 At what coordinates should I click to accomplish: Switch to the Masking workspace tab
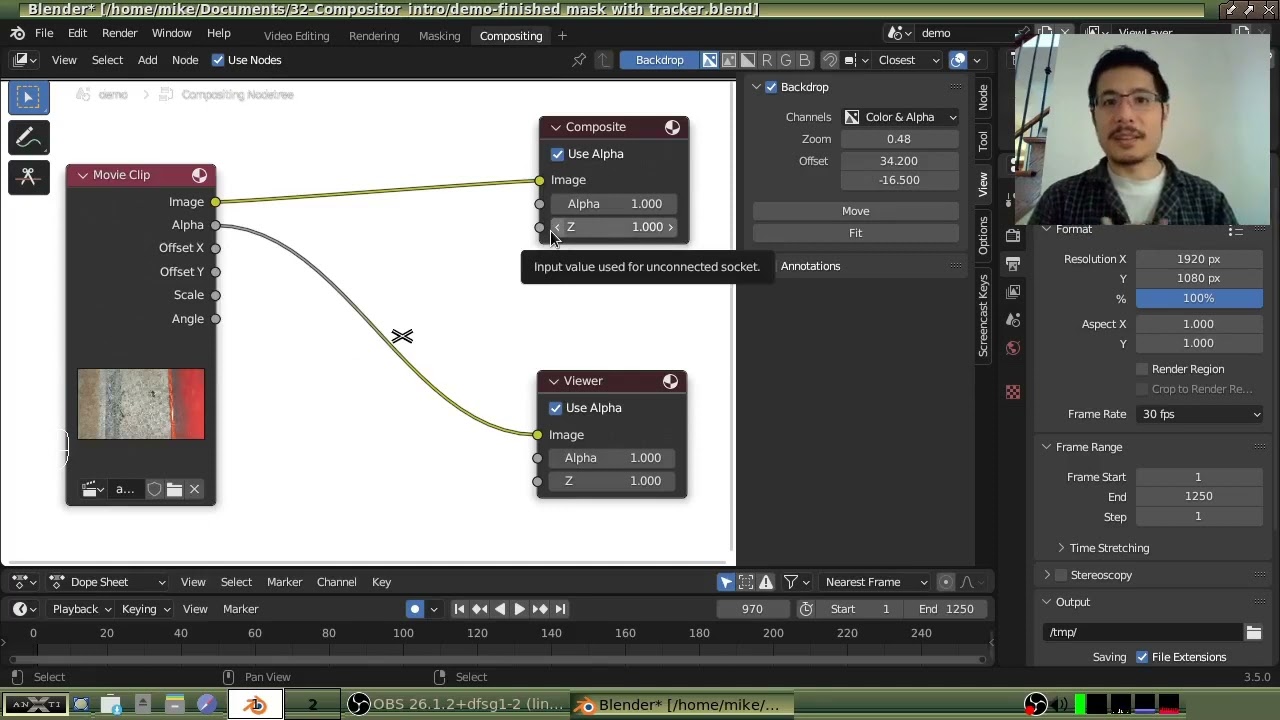tap(439, 36)
